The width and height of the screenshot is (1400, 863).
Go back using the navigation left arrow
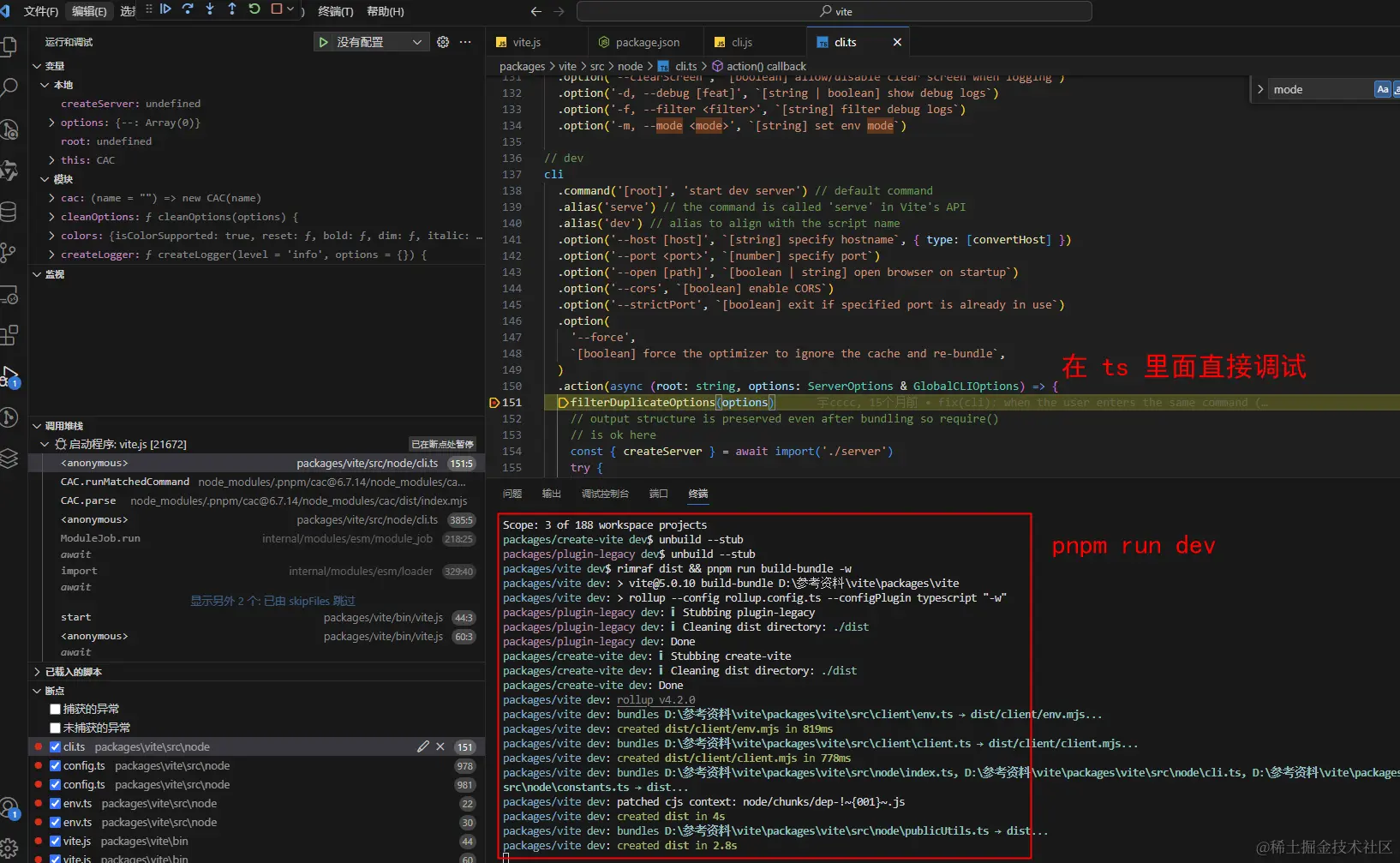coord(536,11)
